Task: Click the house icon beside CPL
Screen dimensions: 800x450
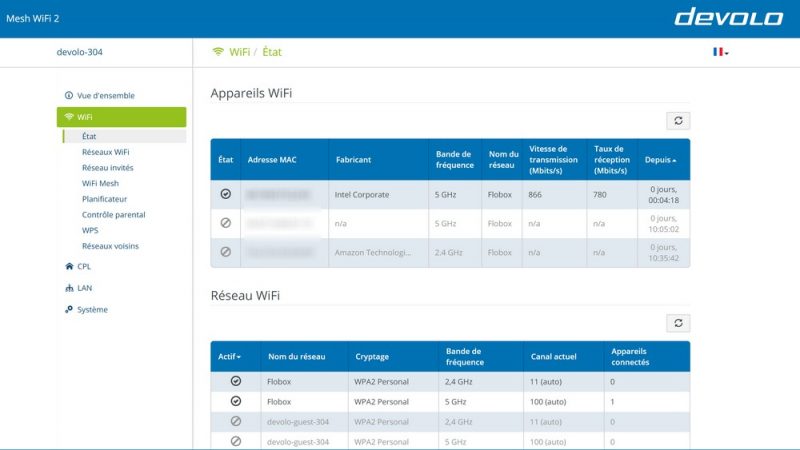Action: [x=69, y=266]
